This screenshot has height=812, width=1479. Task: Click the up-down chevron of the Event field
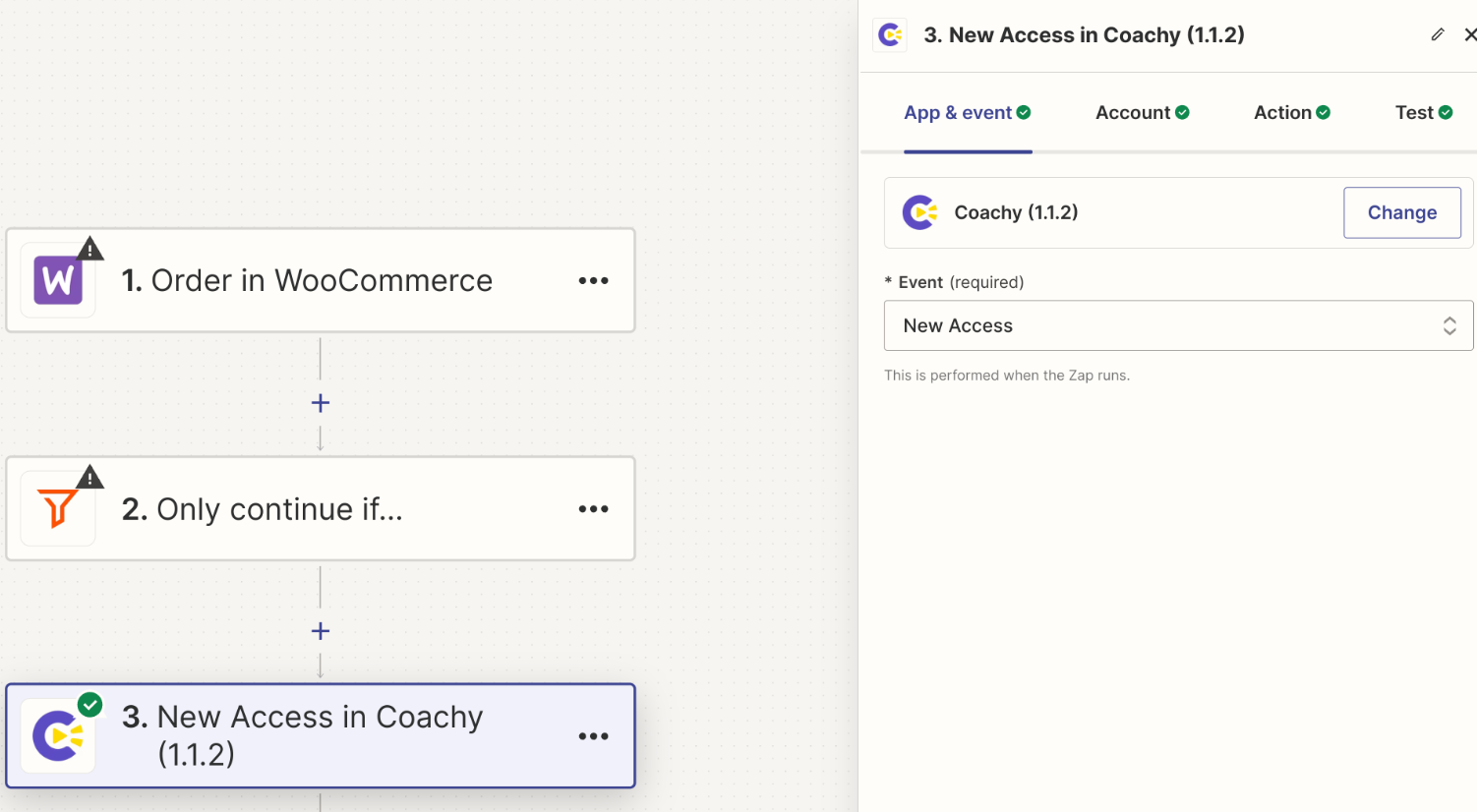[1449, 325]
